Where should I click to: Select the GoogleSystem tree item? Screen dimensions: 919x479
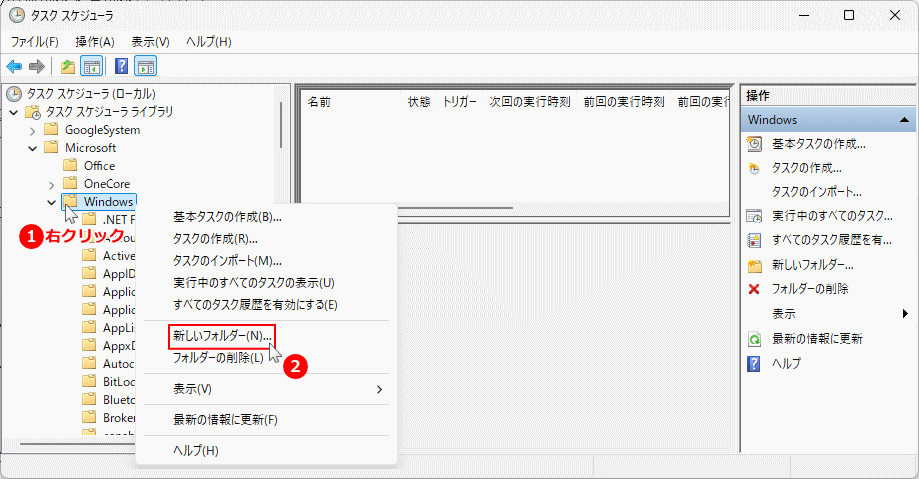point(103,130)
